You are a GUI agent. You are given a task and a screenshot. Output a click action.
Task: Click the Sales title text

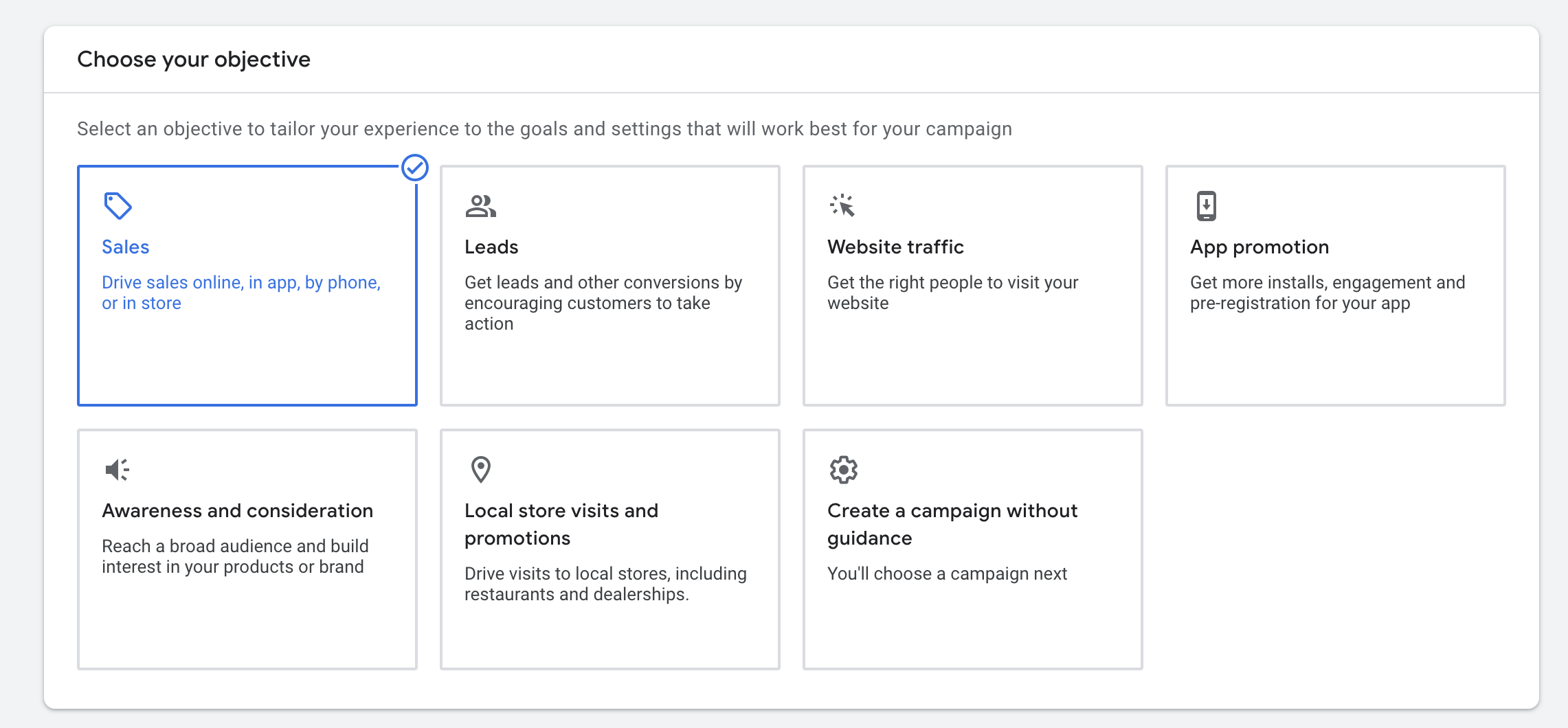point(125,247)
